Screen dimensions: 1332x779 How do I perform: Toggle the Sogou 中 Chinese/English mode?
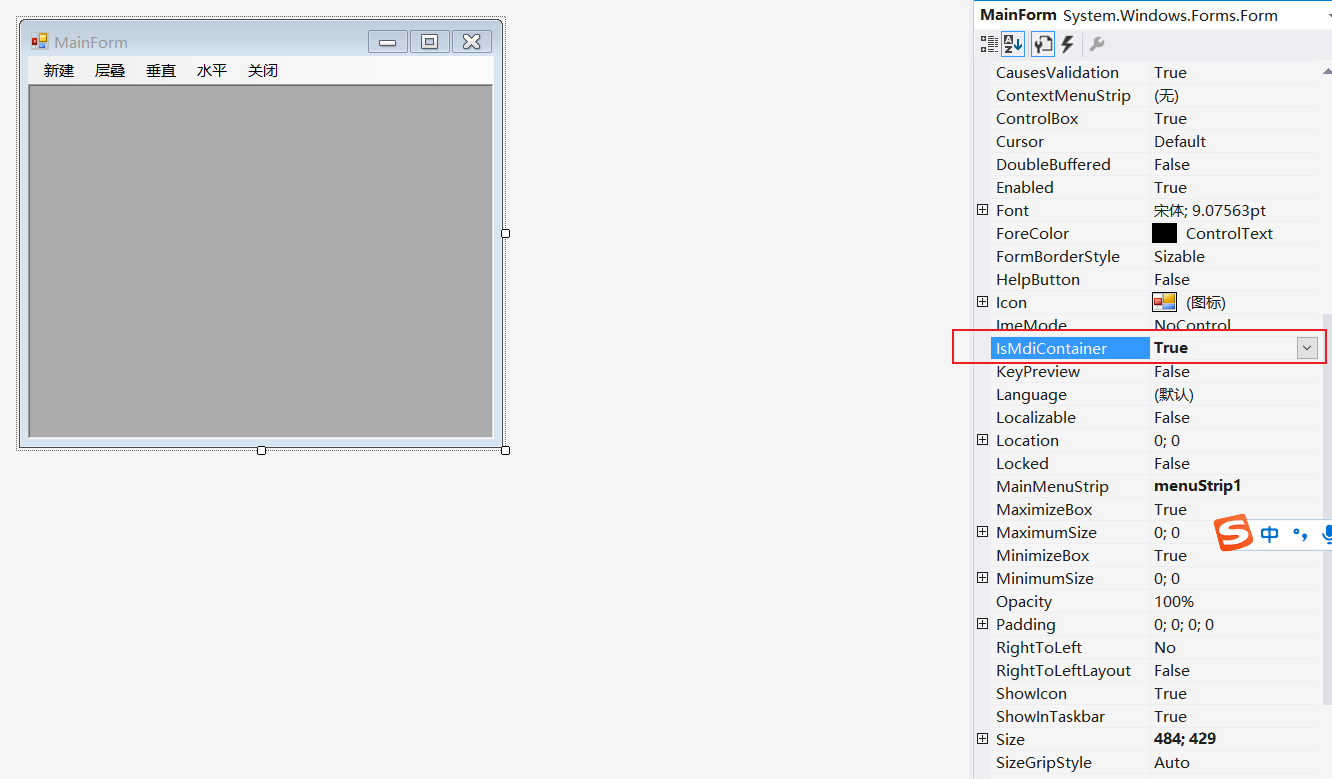tap(1270, 534)
